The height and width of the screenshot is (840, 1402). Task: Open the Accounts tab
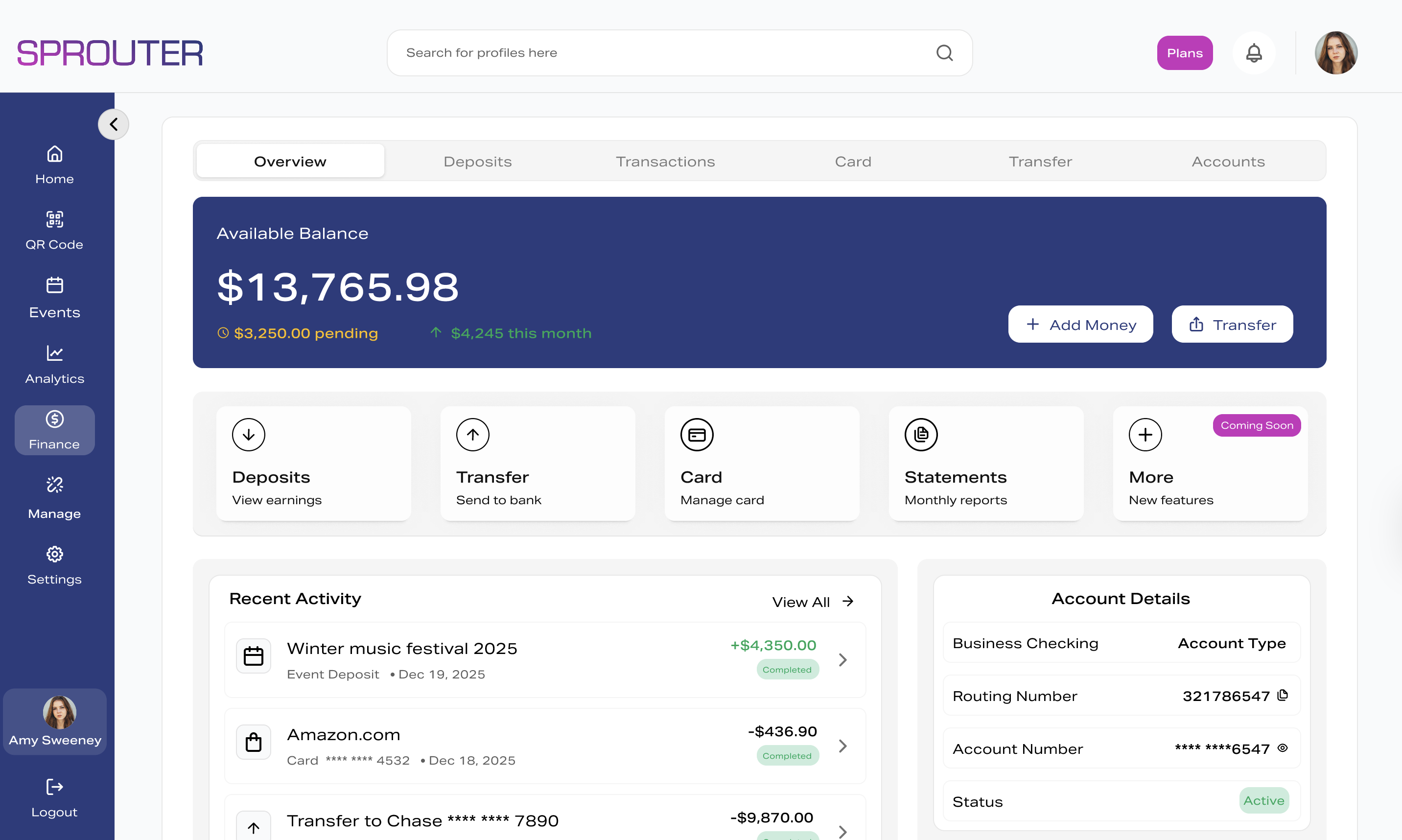pyautogui.click(x=1228, y=161)
